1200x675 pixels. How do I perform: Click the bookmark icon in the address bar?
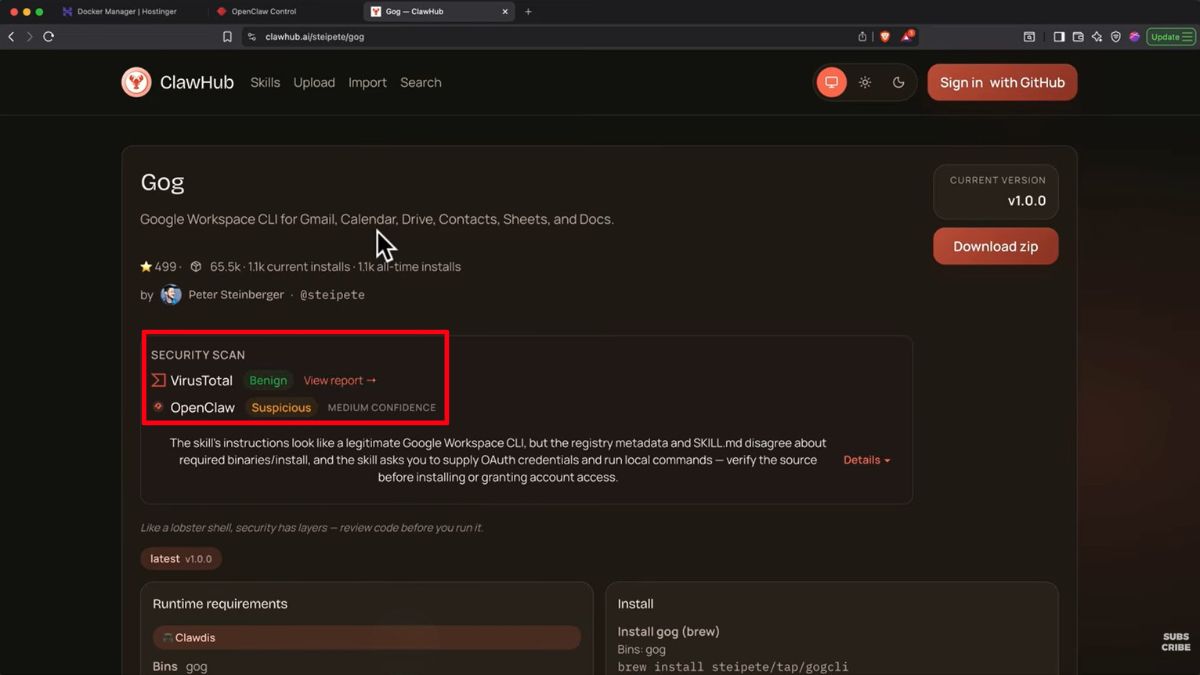pyautogui.click(x=227, y=36)
